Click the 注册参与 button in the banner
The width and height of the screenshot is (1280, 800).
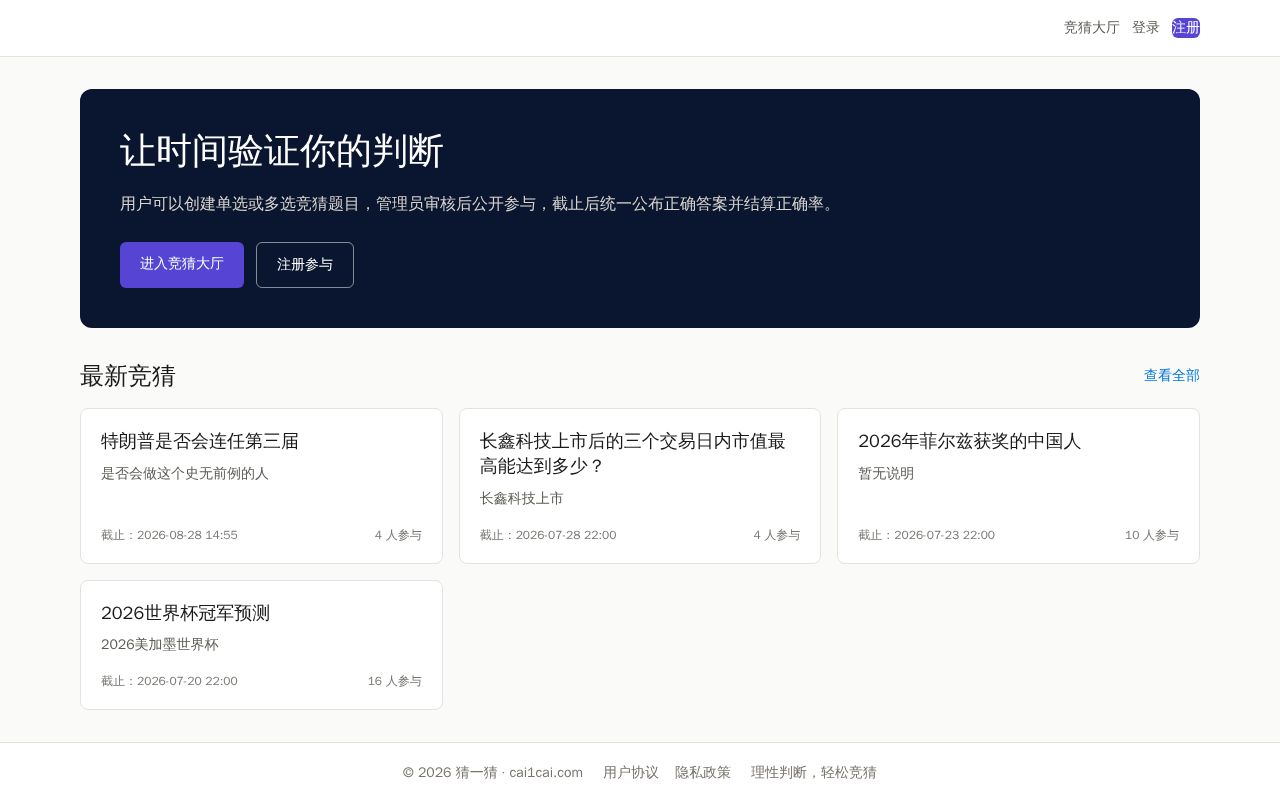click(x=305, y=265)
